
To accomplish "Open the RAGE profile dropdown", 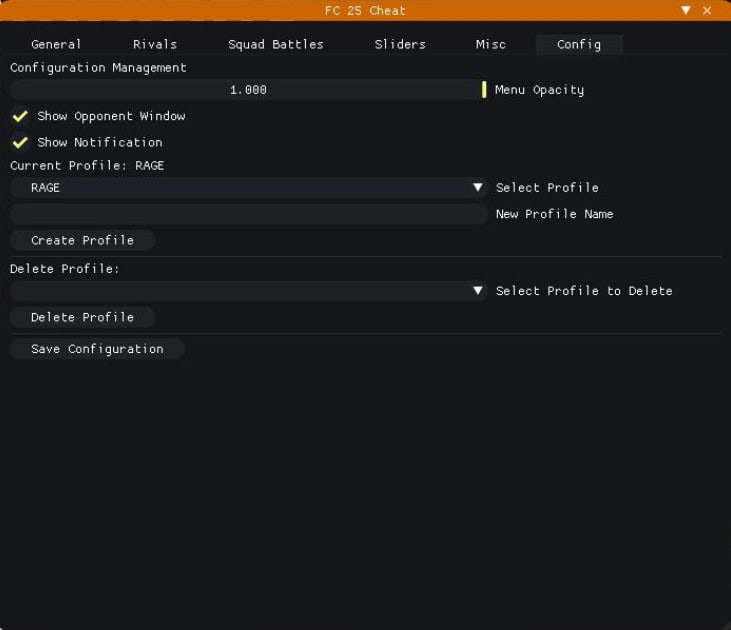I will (248, 187).
